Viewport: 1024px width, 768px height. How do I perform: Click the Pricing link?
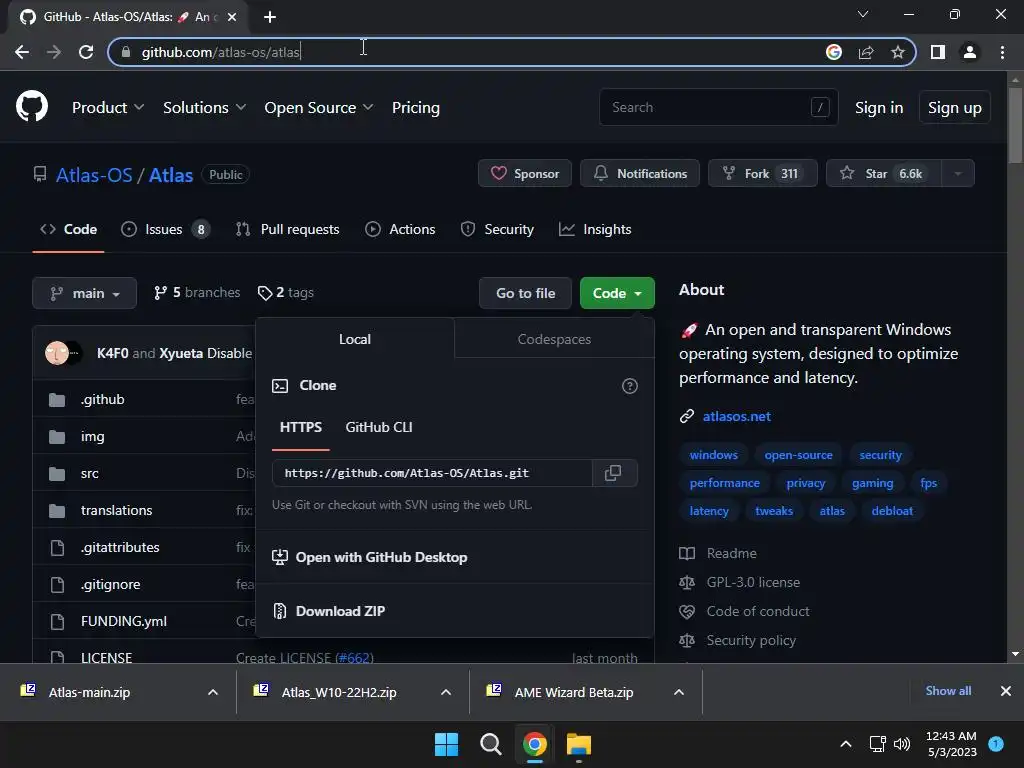415,108
